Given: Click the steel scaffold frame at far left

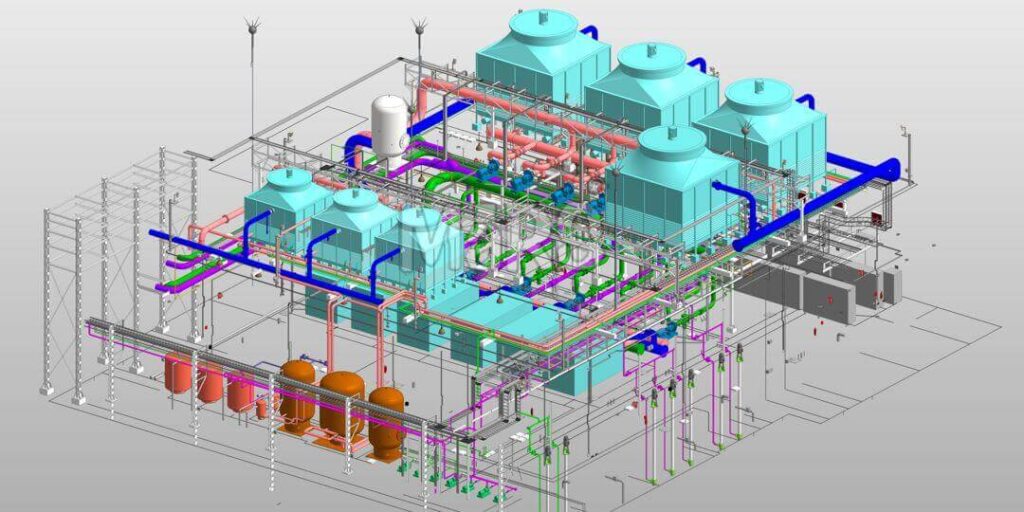Looking at the screenshot, I should 60,300.
